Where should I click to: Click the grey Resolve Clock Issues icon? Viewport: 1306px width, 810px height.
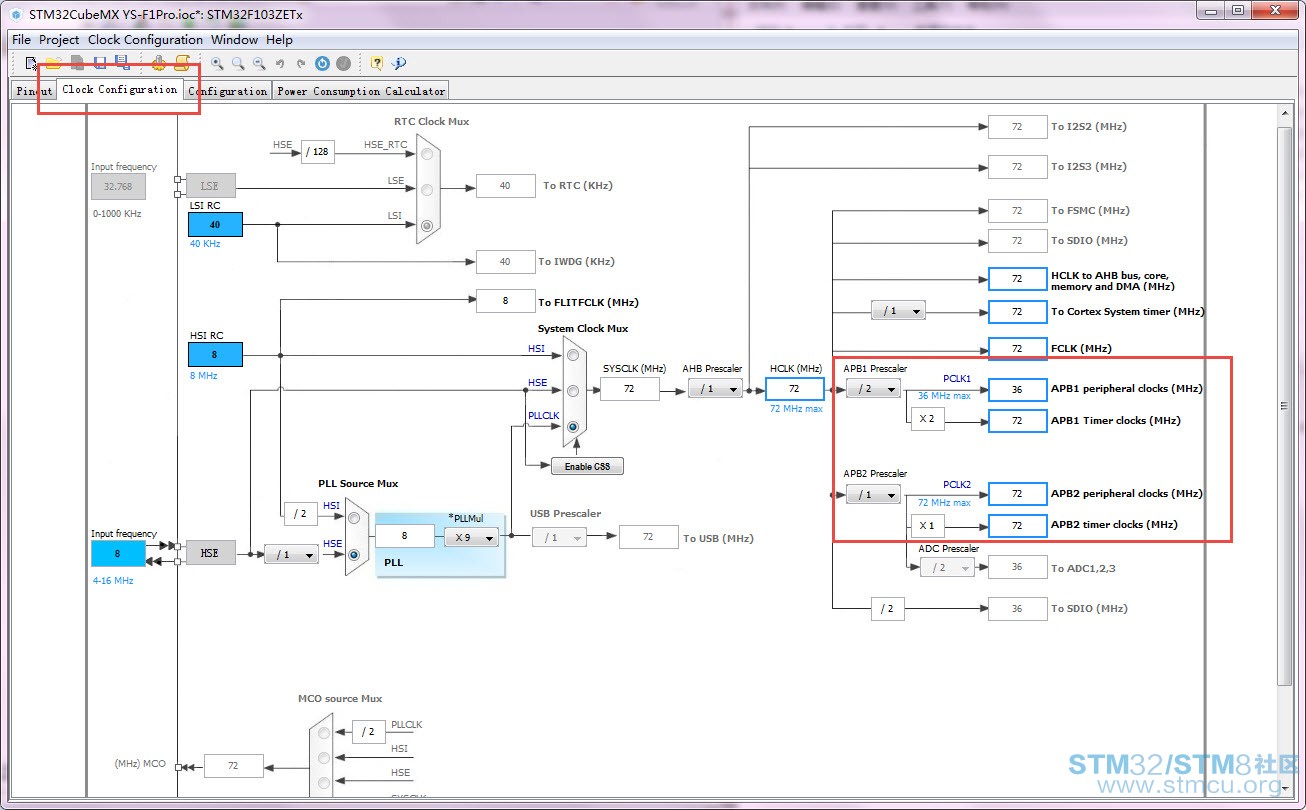click(344, 63)
